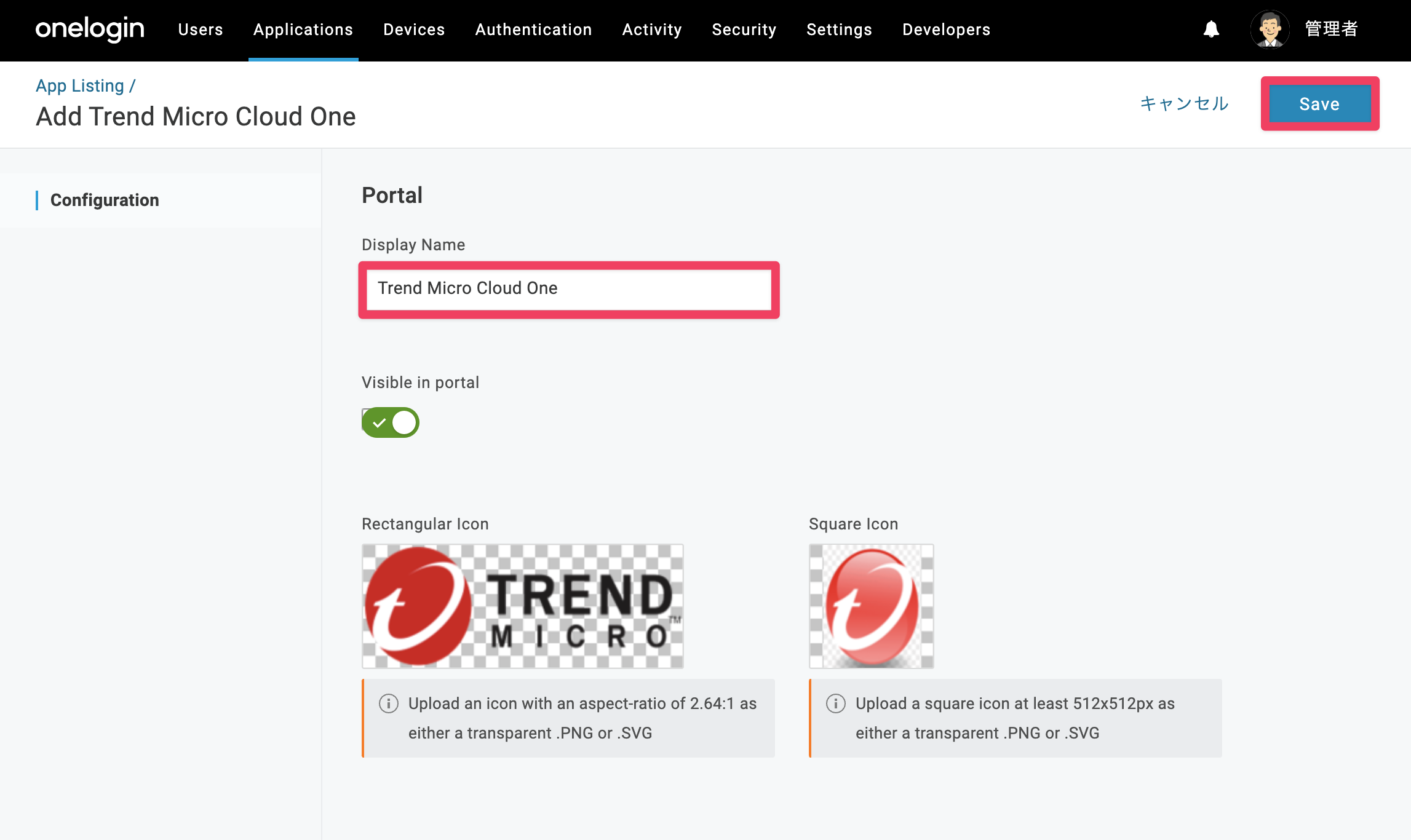Screen dimensions: 1411x840
Task: Click the OneLogin logo
Action: click(x=90, y=29)
